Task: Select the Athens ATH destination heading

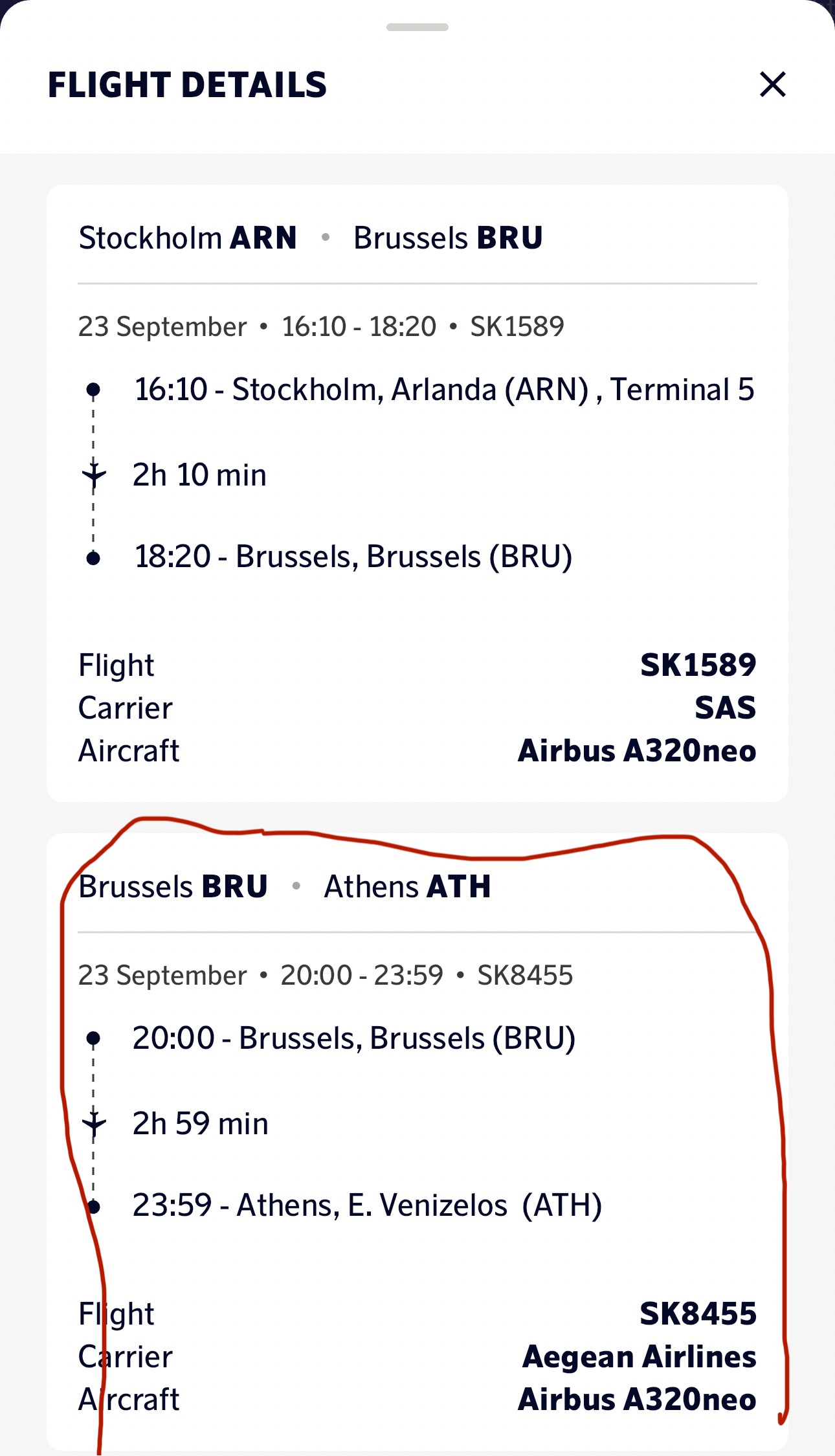Action: [x=407, y=886]
